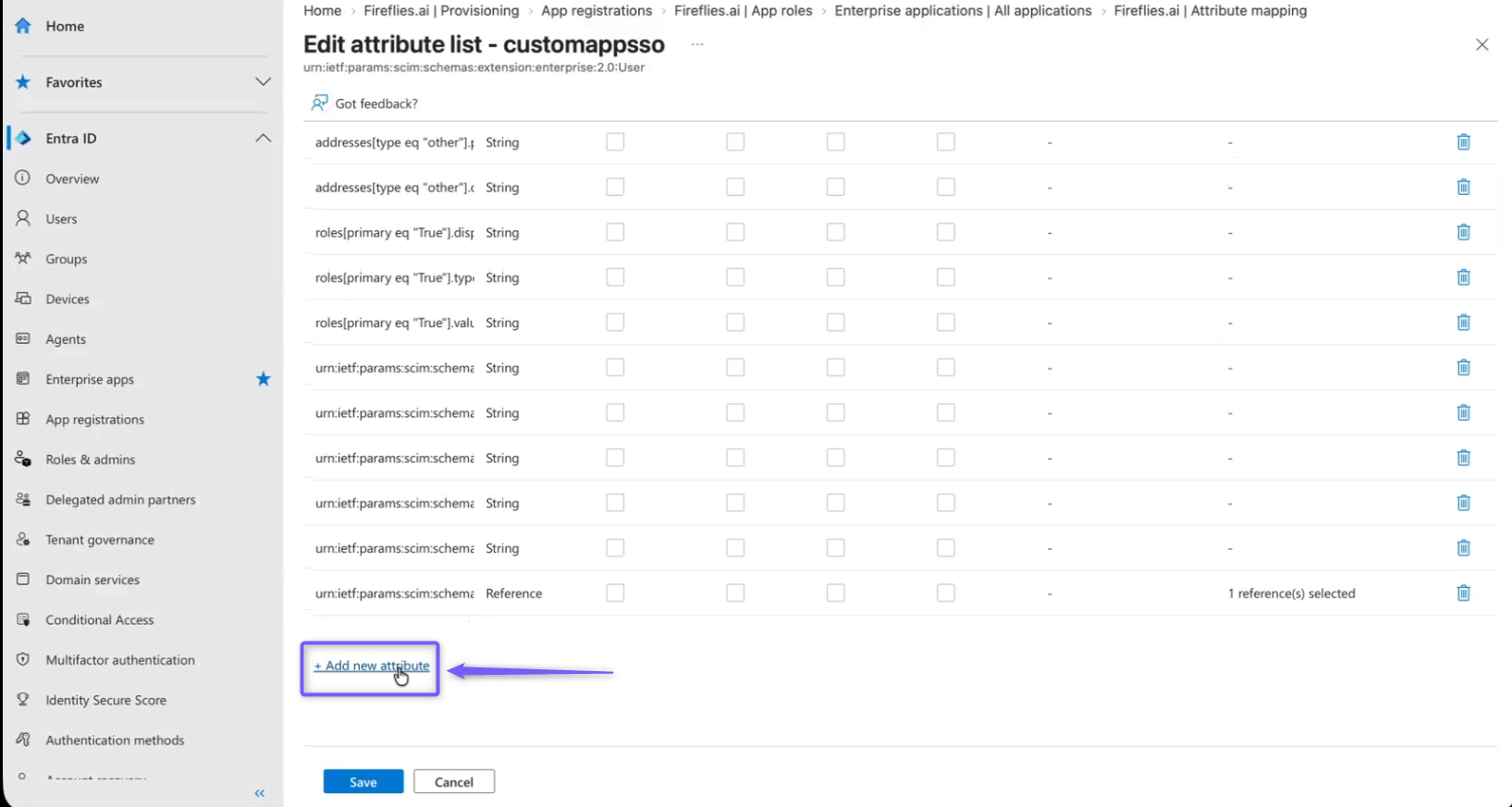Delete the roles display attribute row

click(x=1463, y=232)
